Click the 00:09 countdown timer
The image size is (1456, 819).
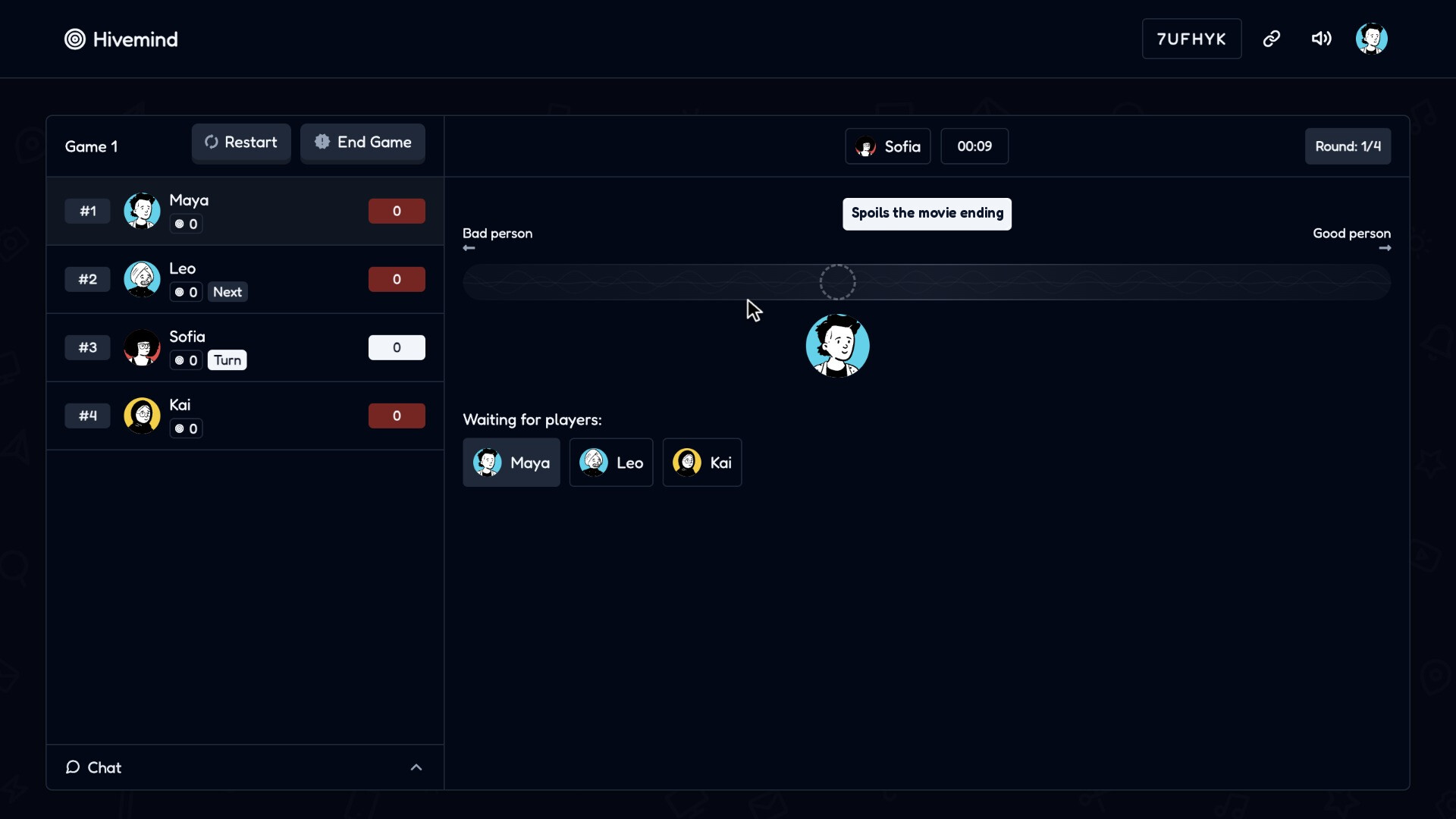tap(974, 146)
